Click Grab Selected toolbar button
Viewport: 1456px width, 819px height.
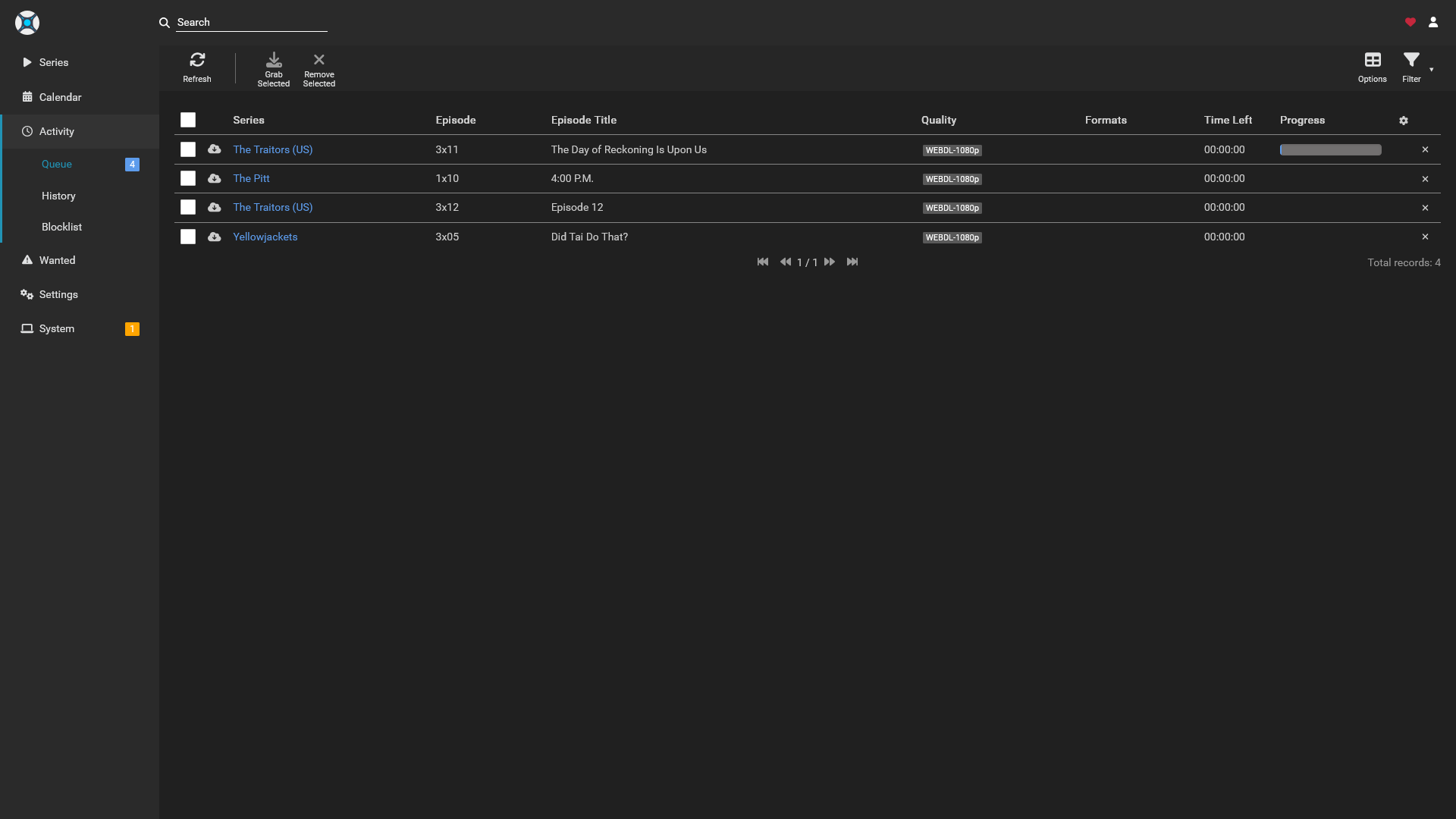coord(274,68)
